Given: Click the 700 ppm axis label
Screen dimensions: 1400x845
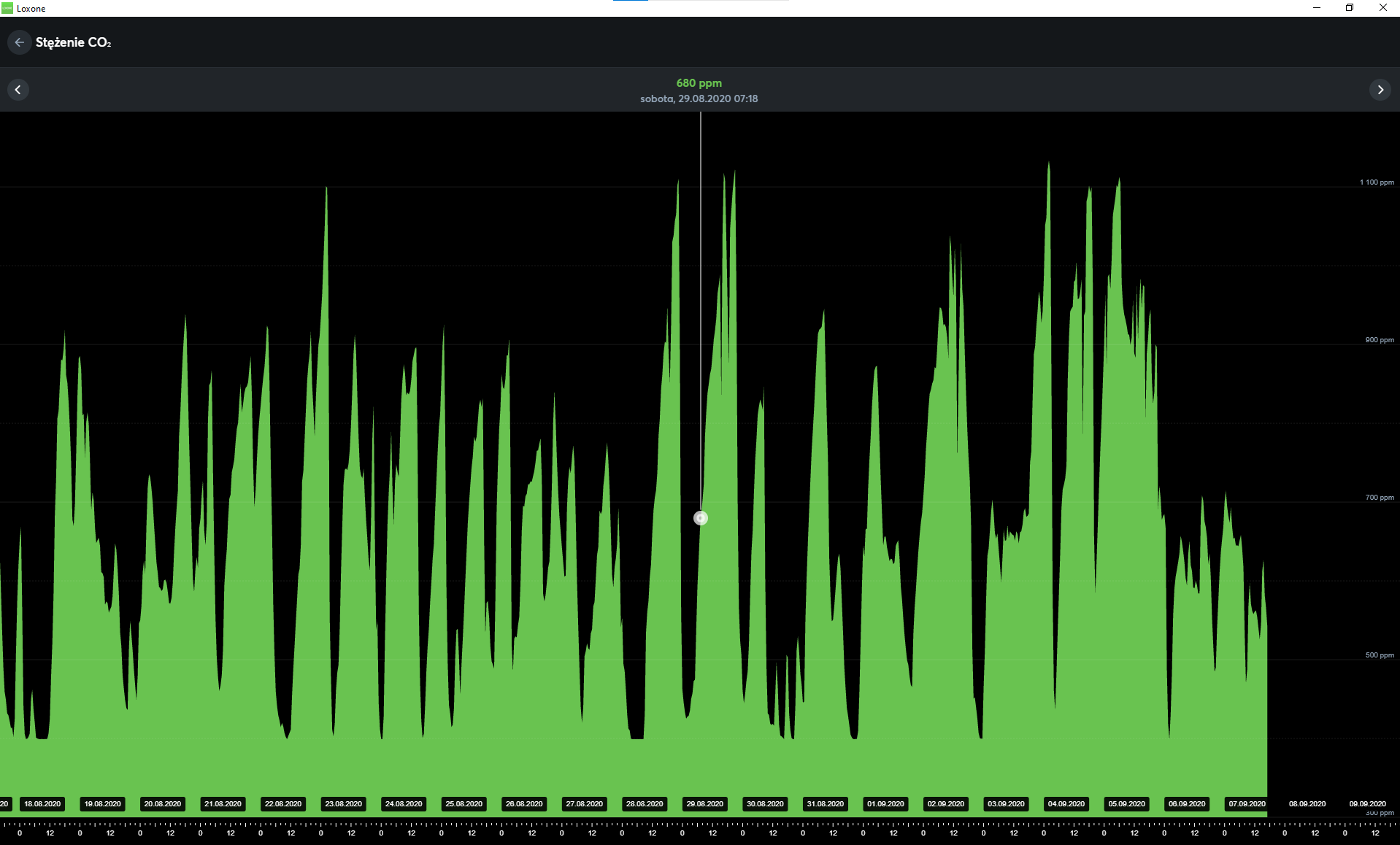Looking at the screenshot, I should click(1380, 498).
